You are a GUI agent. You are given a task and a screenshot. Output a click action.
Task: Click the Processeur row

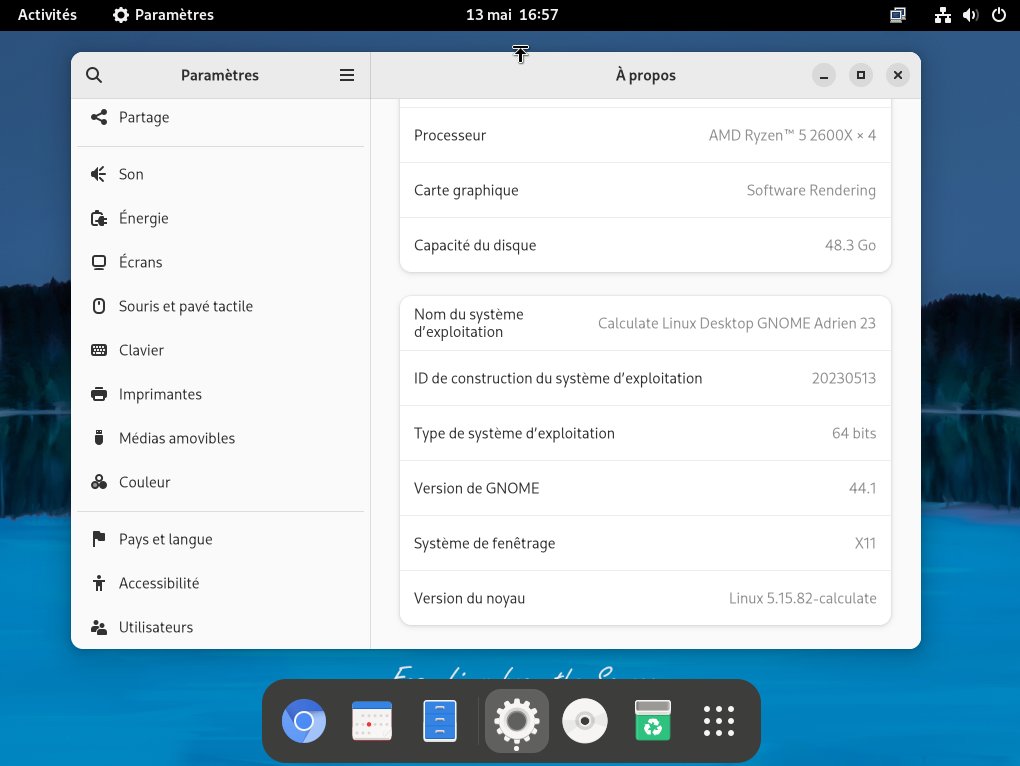coord(645,135)
